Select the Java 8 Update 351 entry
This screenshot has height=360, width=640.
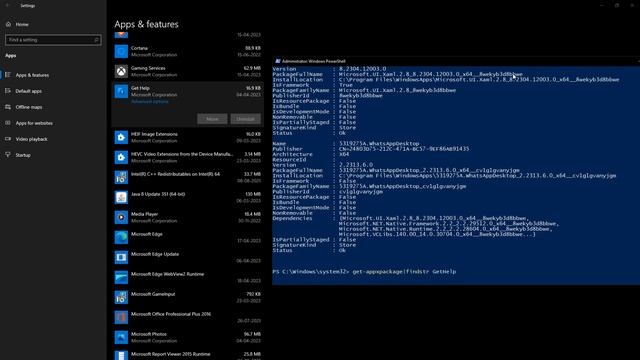158,194
